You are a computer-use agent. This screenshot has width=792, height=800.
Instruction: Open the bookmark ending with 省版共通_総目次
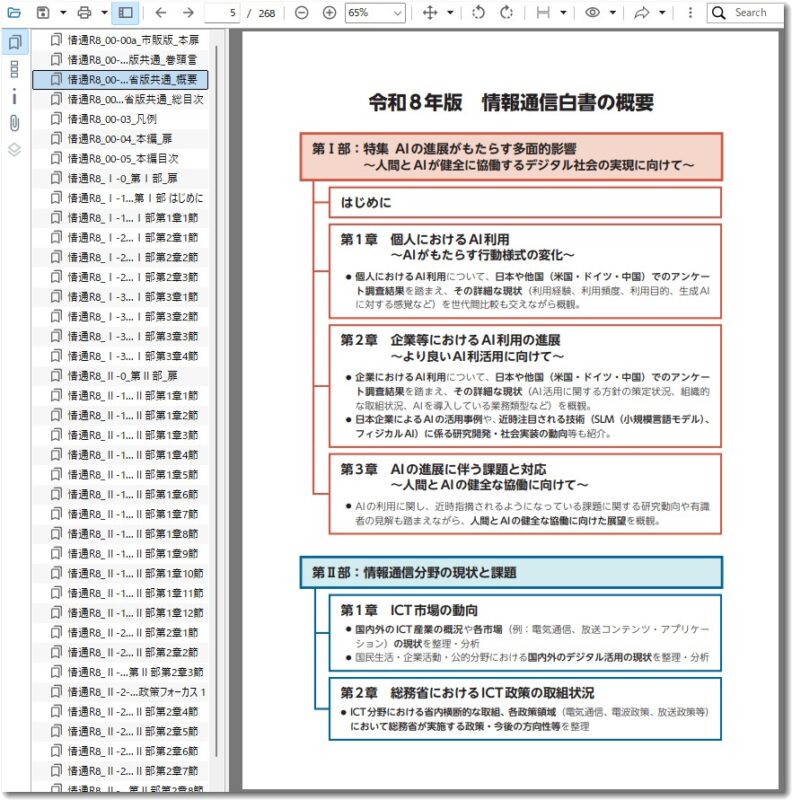121,99
